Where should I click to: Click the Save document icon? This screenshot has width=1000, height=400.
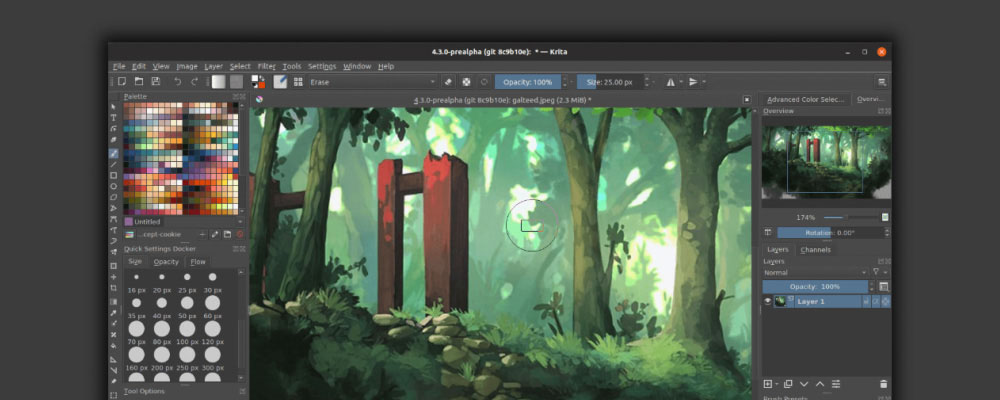[156, 81]
